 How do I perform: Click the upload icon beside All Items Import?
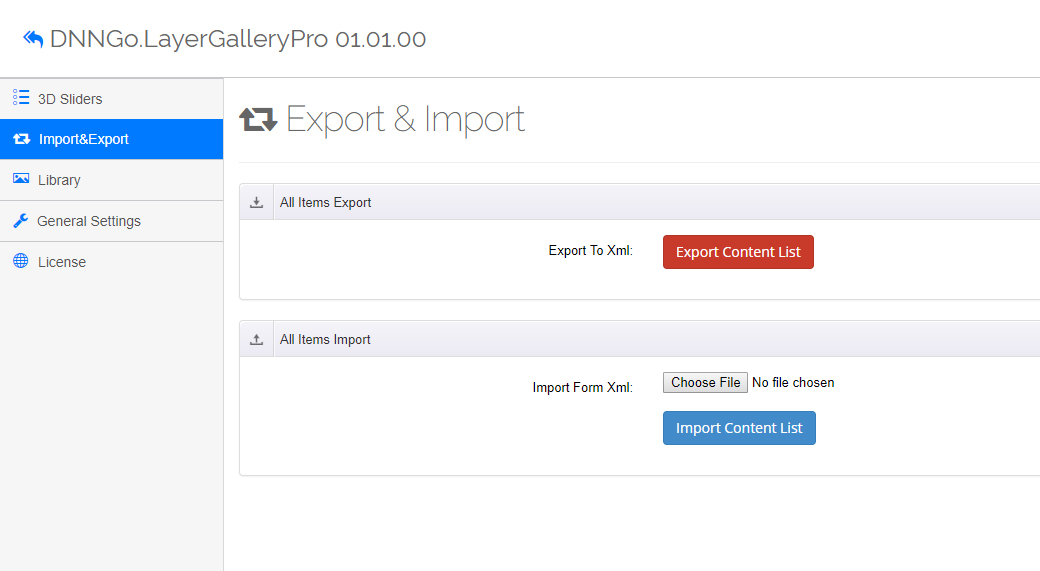(257, 340)
